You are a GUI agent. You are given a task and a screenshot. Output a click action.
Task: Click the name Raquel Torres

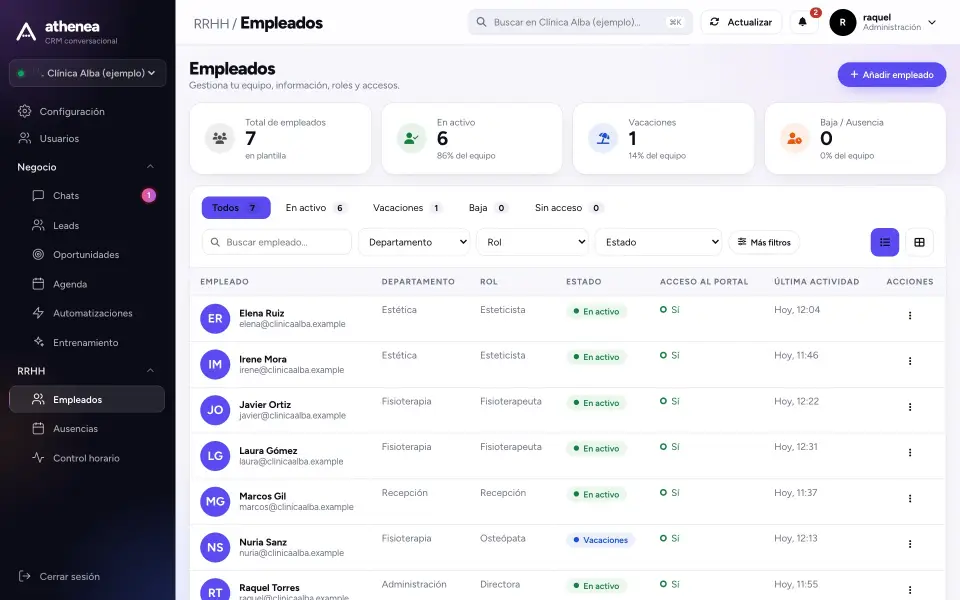[269, 588]
